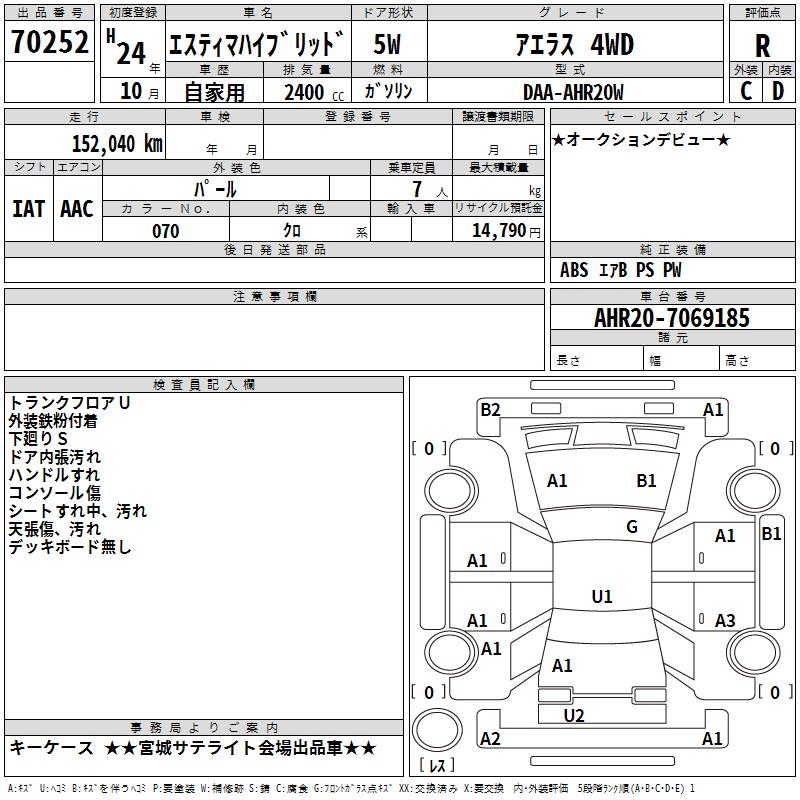Click inspector note 外装鉄粉付着

point(53,421)
